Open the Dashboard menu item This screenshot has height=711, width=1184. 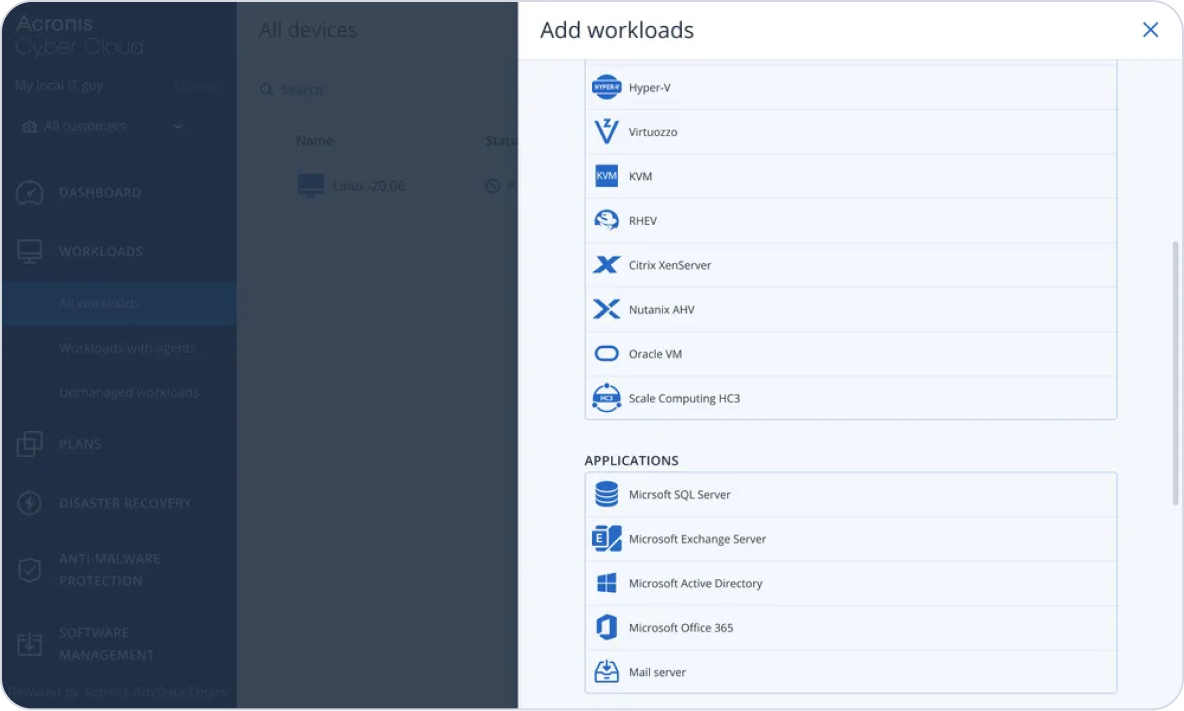coord(100,193)
